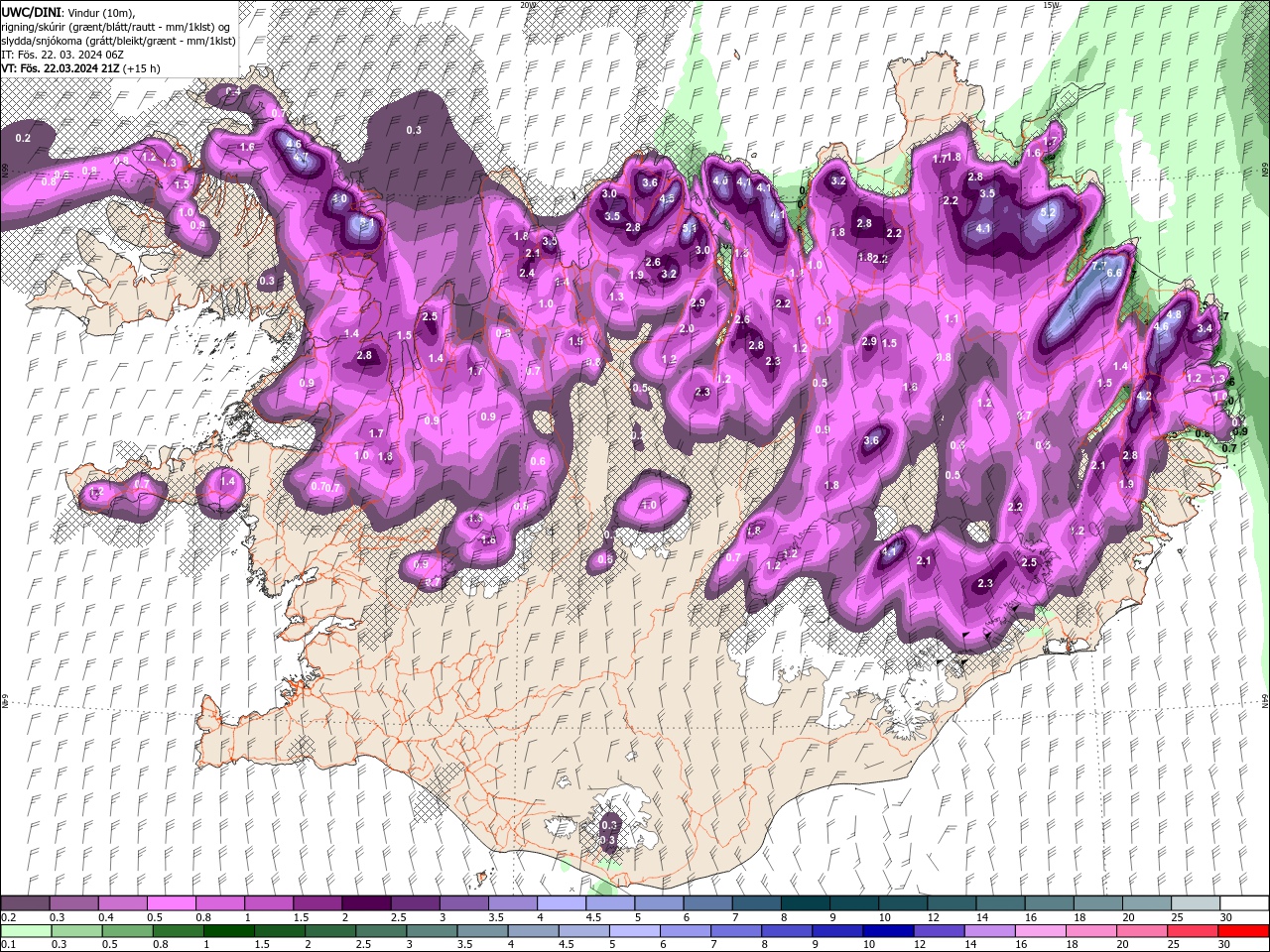The image size is (1270, 952).
Task: Pick the dark teal 8–9 swatch in upper legend
Action: 806,903
